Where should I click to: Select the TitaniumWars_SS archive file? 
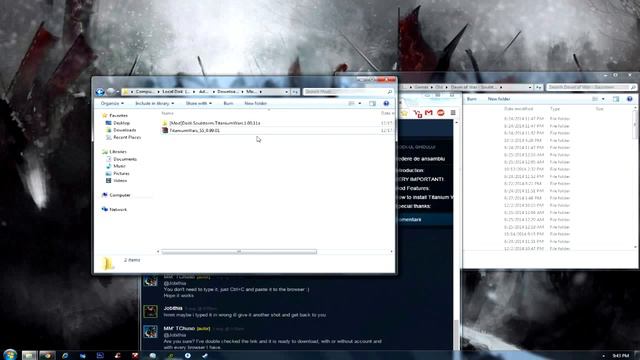pyautogui.click(x=194, y=131)
